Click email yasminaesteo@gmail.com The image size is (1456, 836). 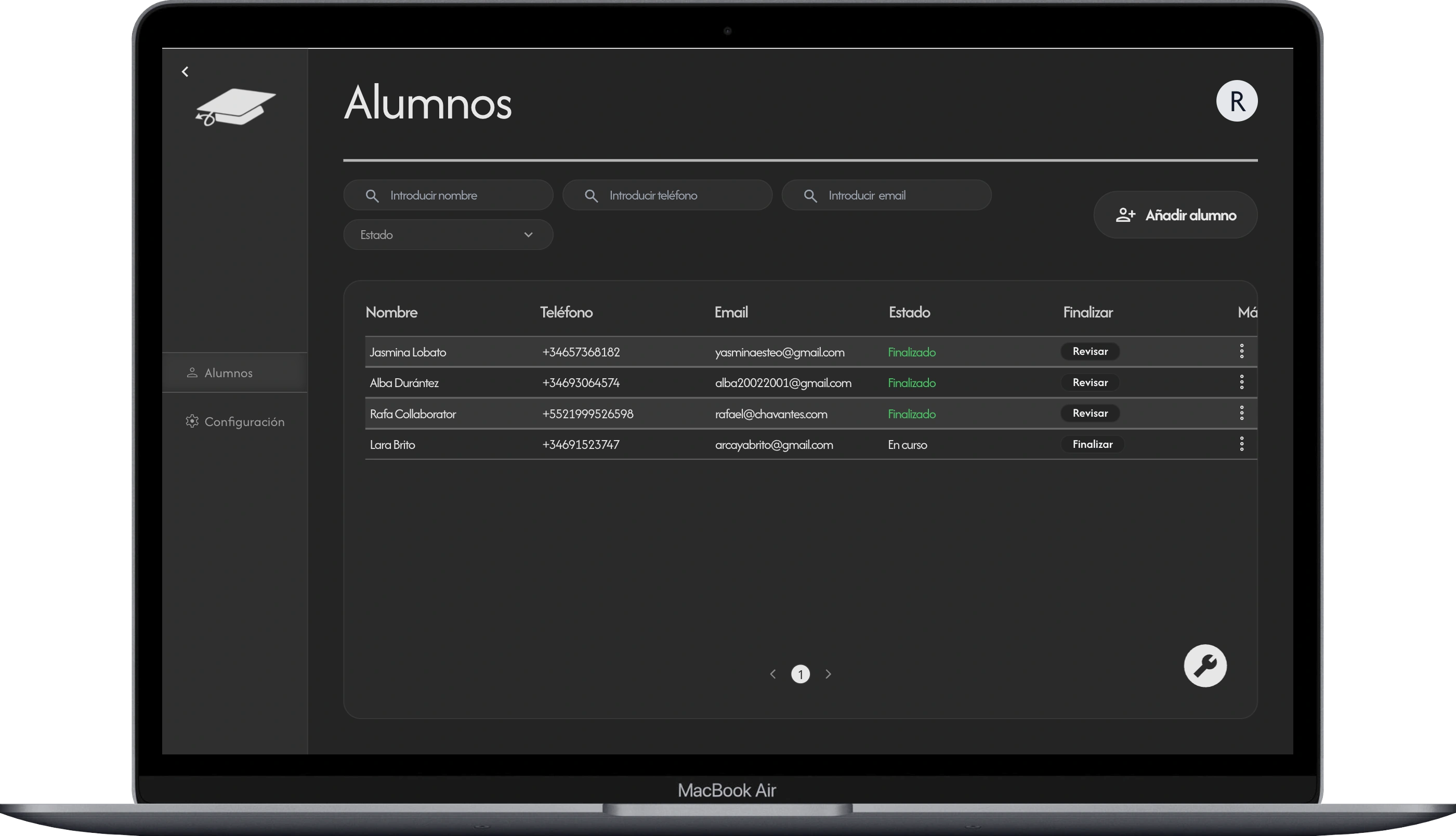(x=779, y=352)
